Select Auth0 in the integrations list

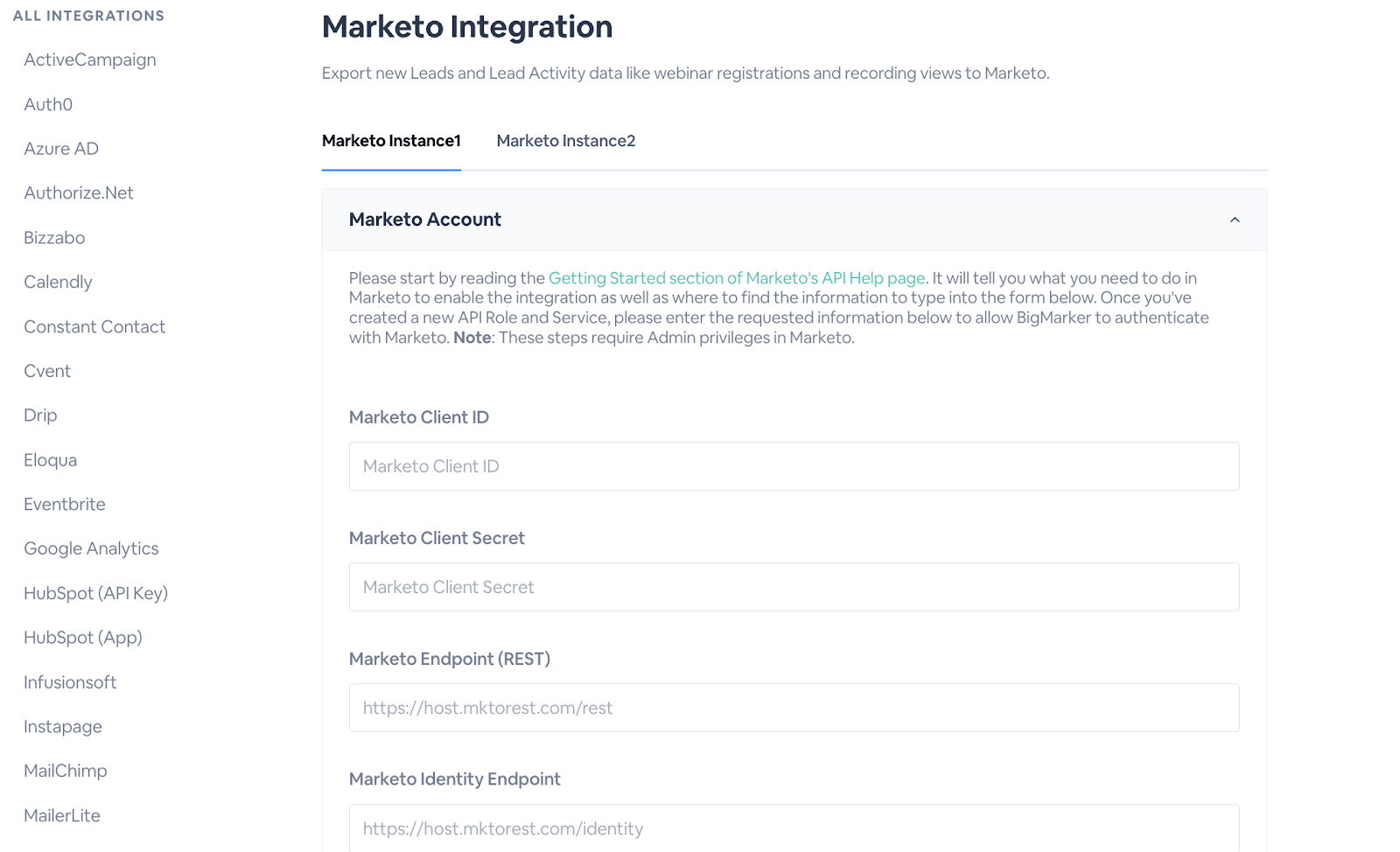pos(48,104)
